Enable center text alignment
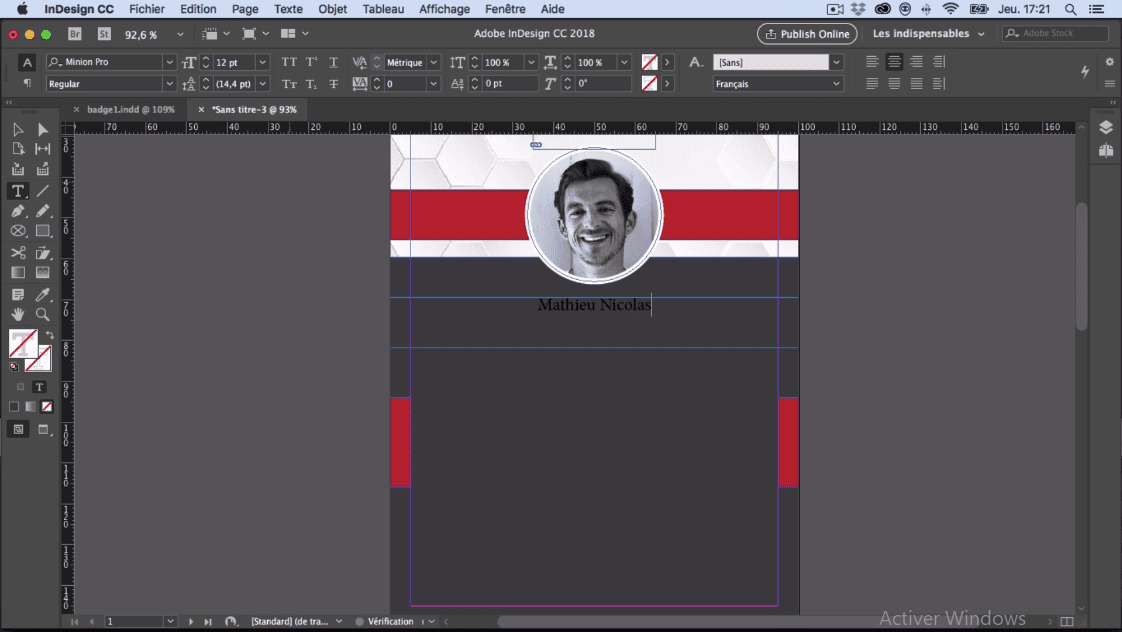 coord(894,62)
